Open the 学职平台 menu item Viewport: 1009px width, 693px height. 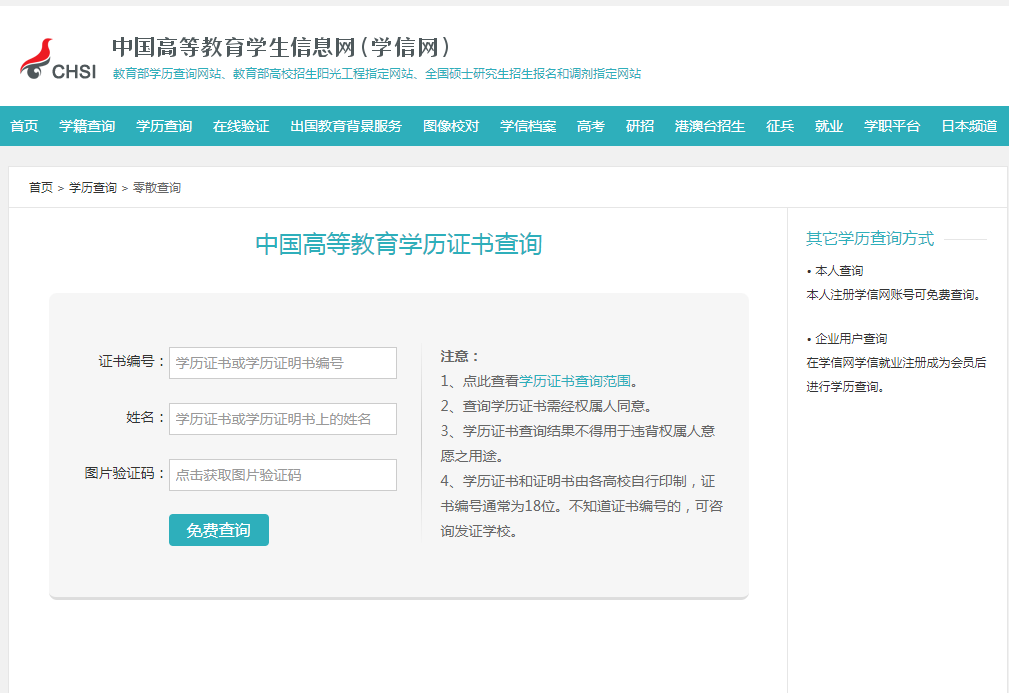(892, 126)
